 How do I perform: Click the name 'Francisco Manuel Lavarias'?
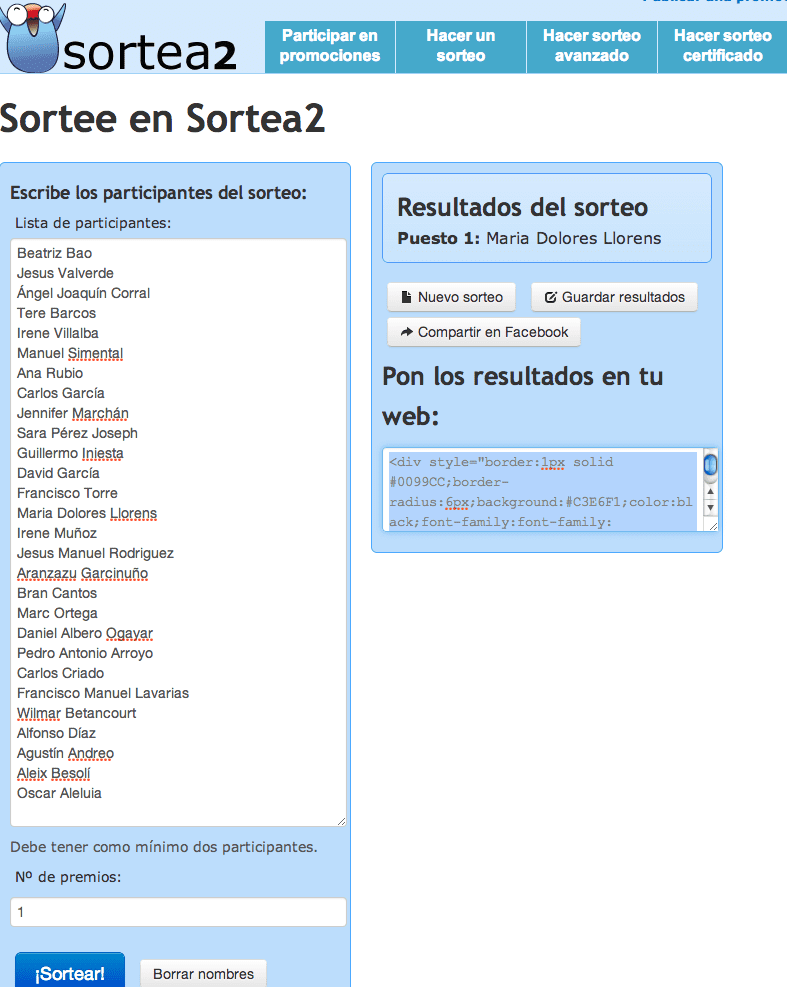tap(103, 694)
